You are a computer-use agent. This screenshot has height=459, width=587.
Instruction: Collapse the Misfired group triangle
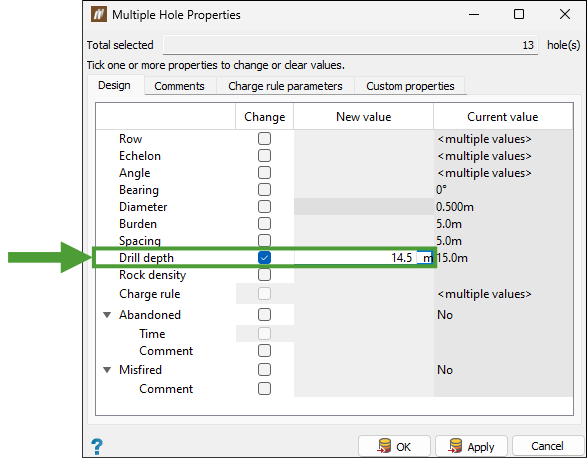(107, 370)
